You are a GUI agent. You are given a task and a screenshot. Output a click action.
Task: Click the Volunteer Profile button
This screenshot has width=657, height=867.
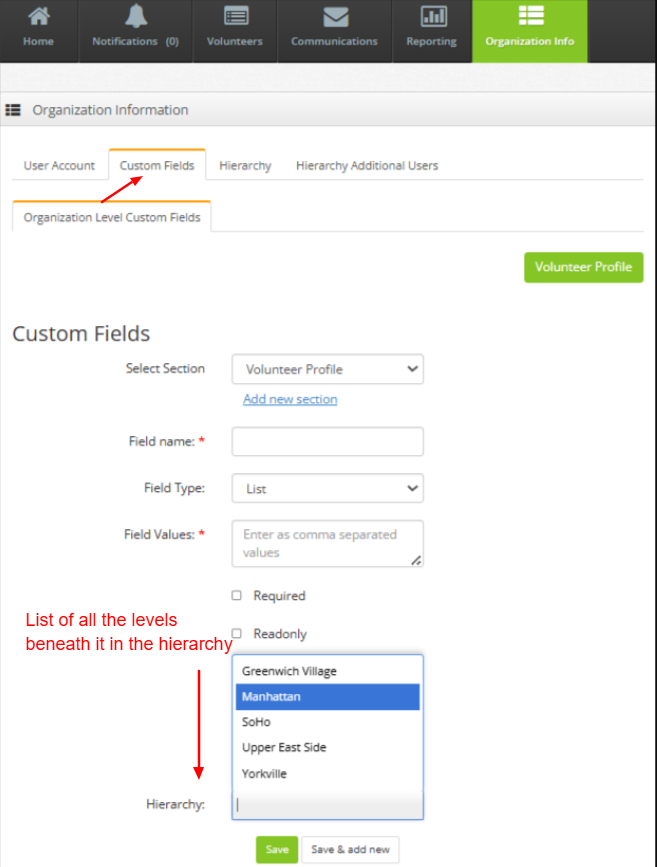(583, 267)
